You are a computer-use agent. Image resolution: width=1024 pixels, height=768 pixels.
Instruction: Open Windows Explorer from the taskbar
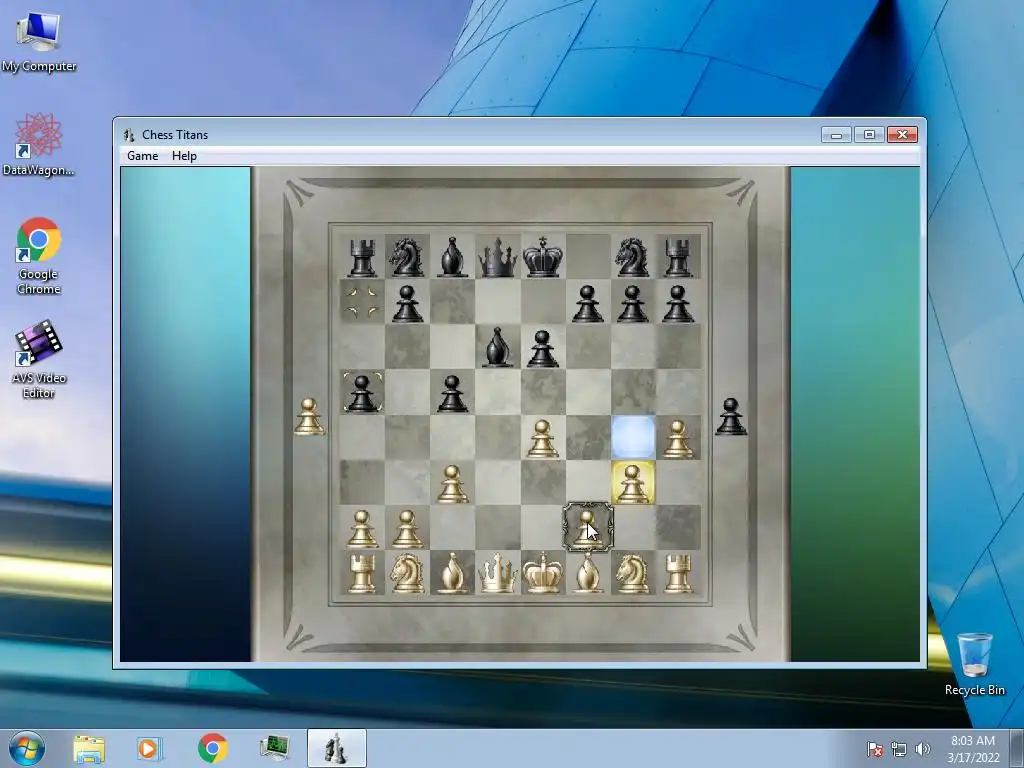pos(89,748)
